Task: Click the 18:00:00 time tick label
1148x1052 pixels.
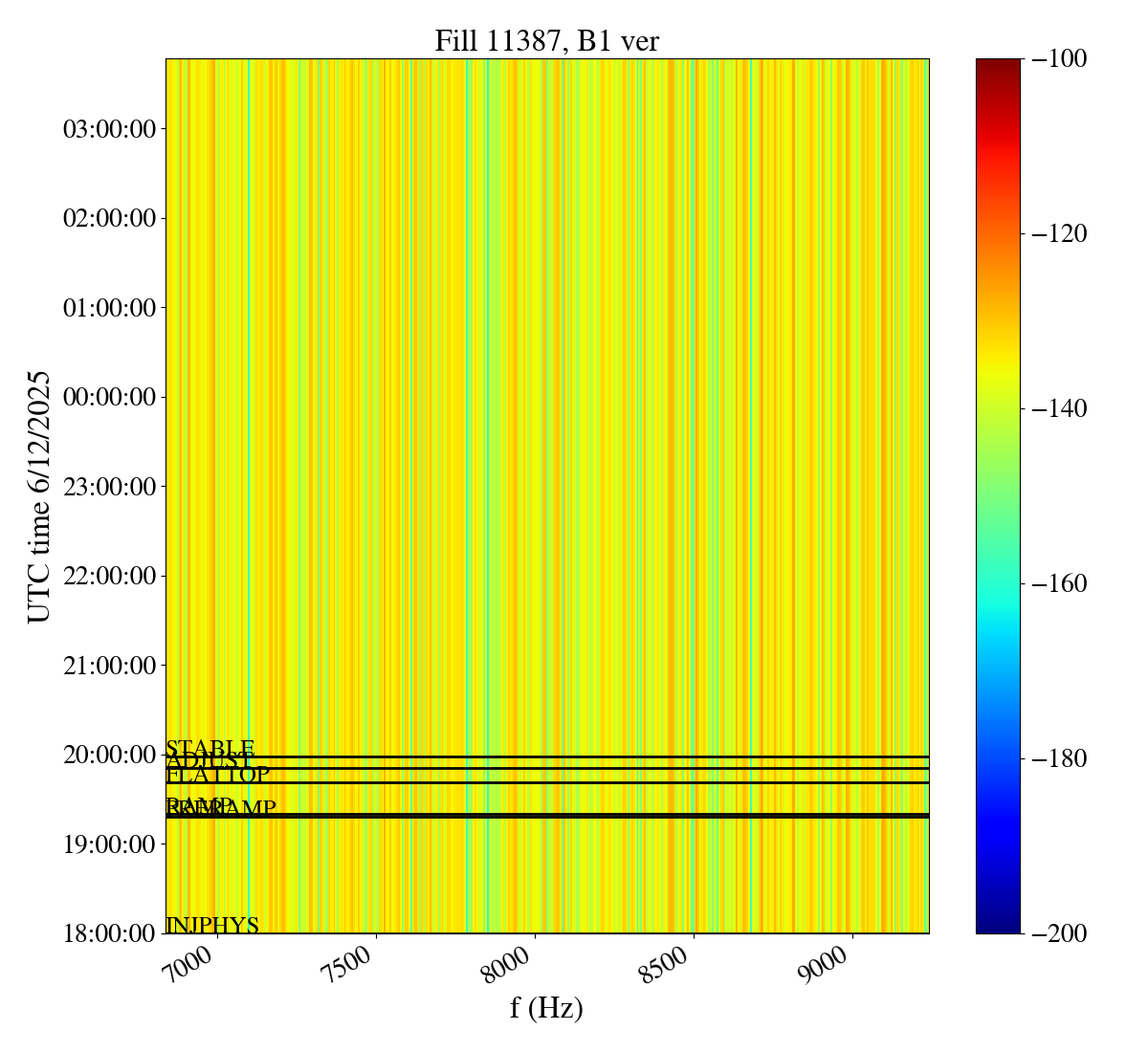Action: pyautogui.click(x=109, y=933)
